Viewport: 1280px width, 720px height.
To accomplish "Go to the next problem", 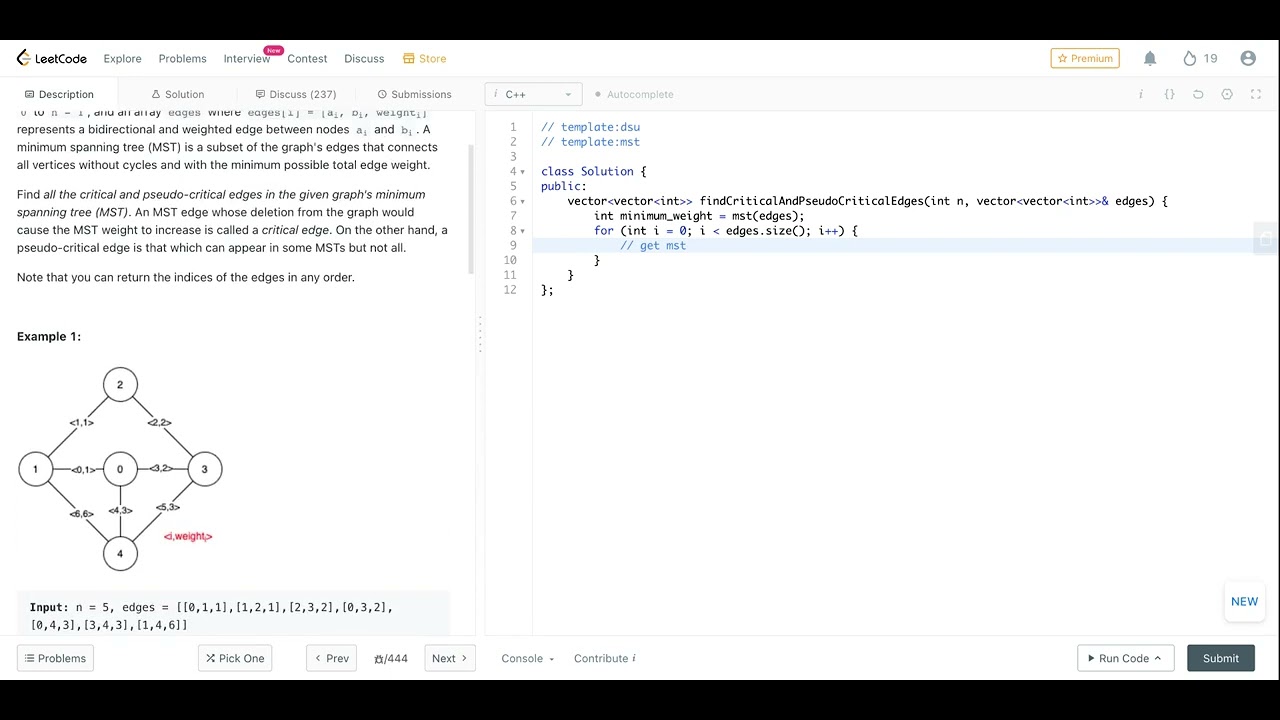I will click(x=450, y=658).
